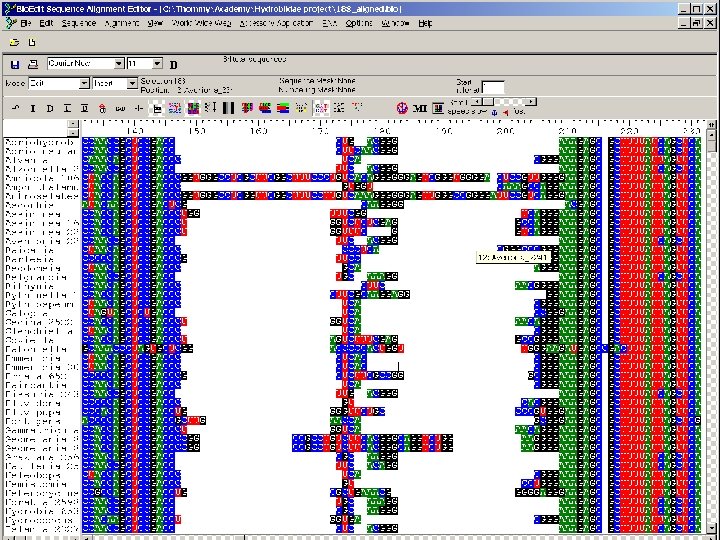This screenshot has height=540, width=720.
Task: Click the round pink circular icon
Action: click(x=402, y=108)
